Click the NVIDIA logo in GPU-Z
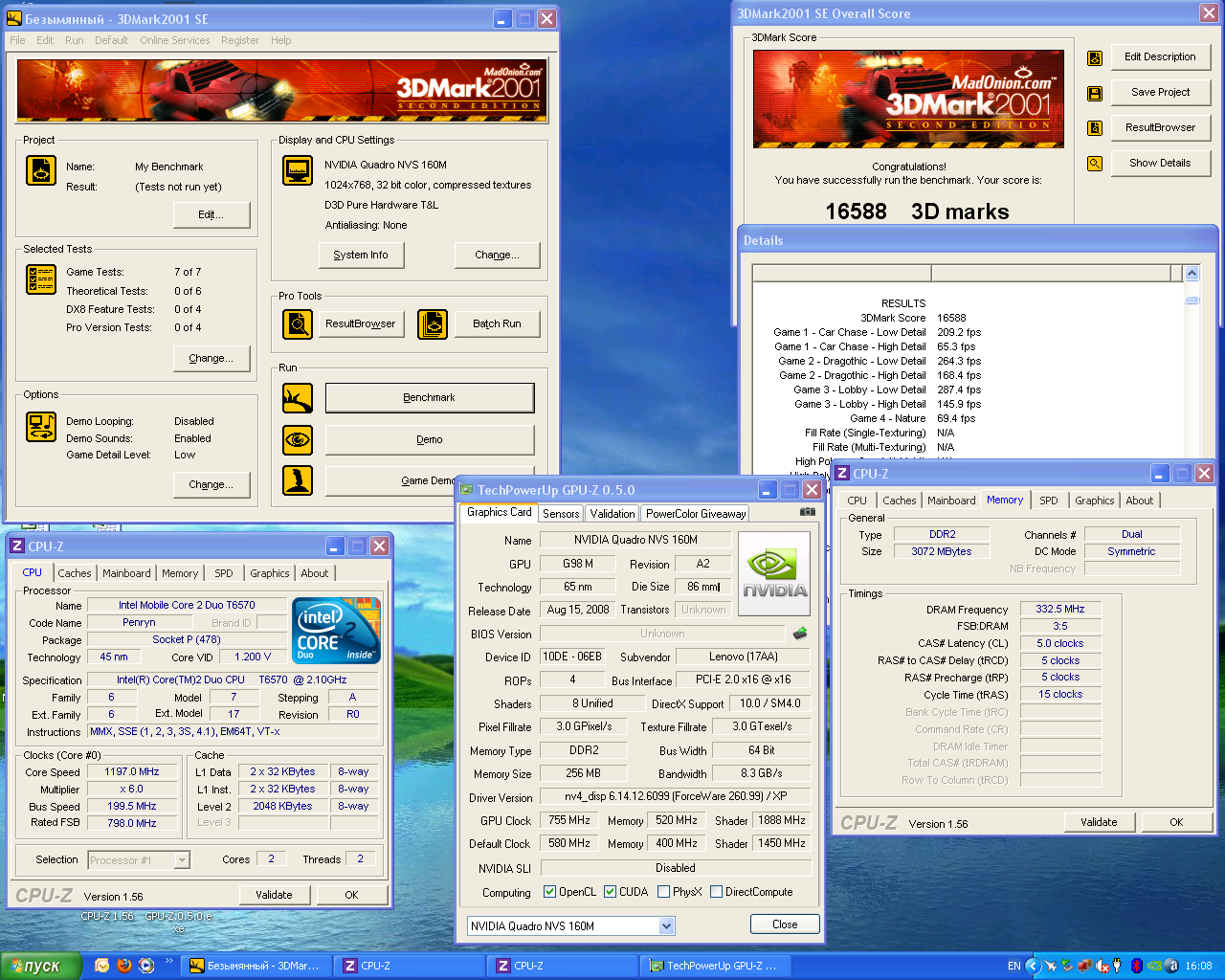 click(x=774, y=572)
